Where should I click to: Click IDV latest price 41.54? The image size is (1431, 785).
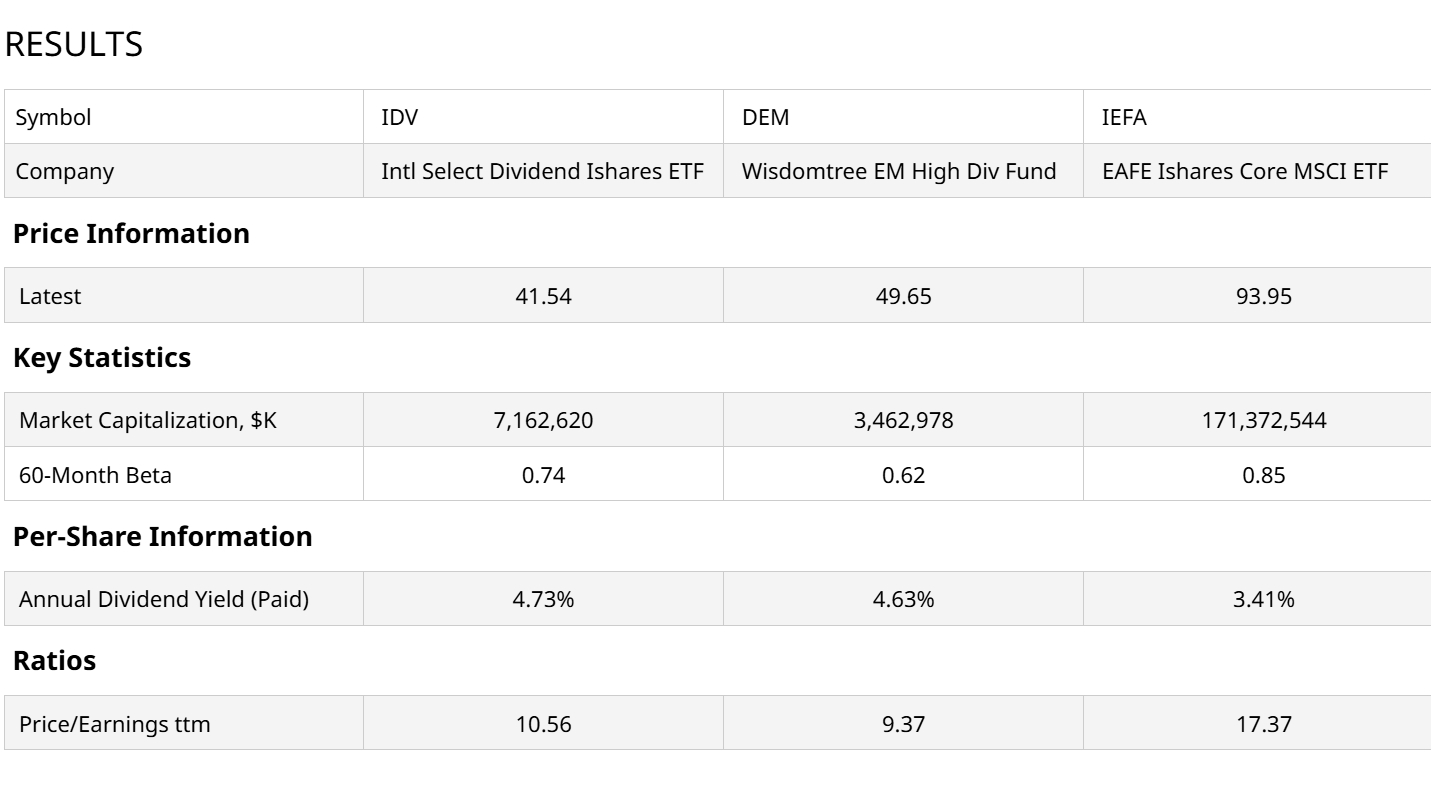(x=543, y=296)
